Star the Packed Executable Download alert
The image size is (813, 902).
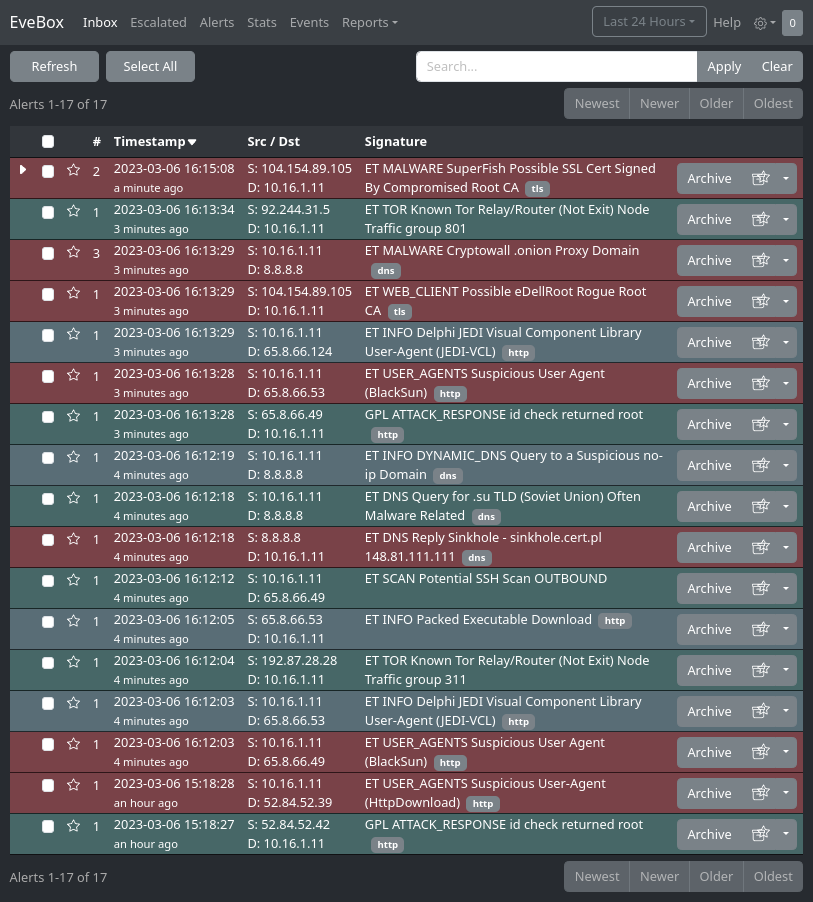point(73,622)
